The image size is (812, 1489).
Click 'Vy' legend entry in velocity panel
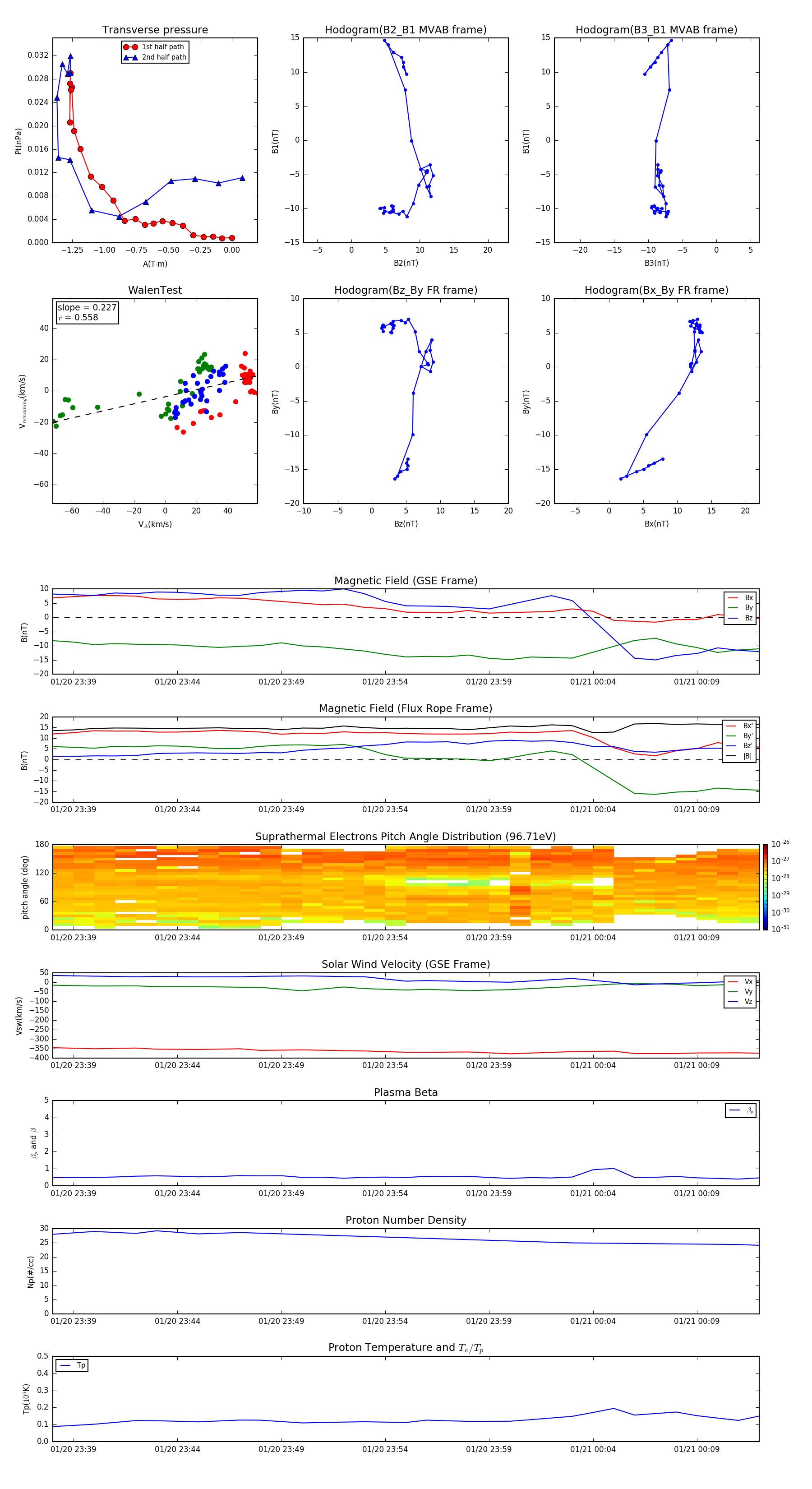click(x=741, y=992)
